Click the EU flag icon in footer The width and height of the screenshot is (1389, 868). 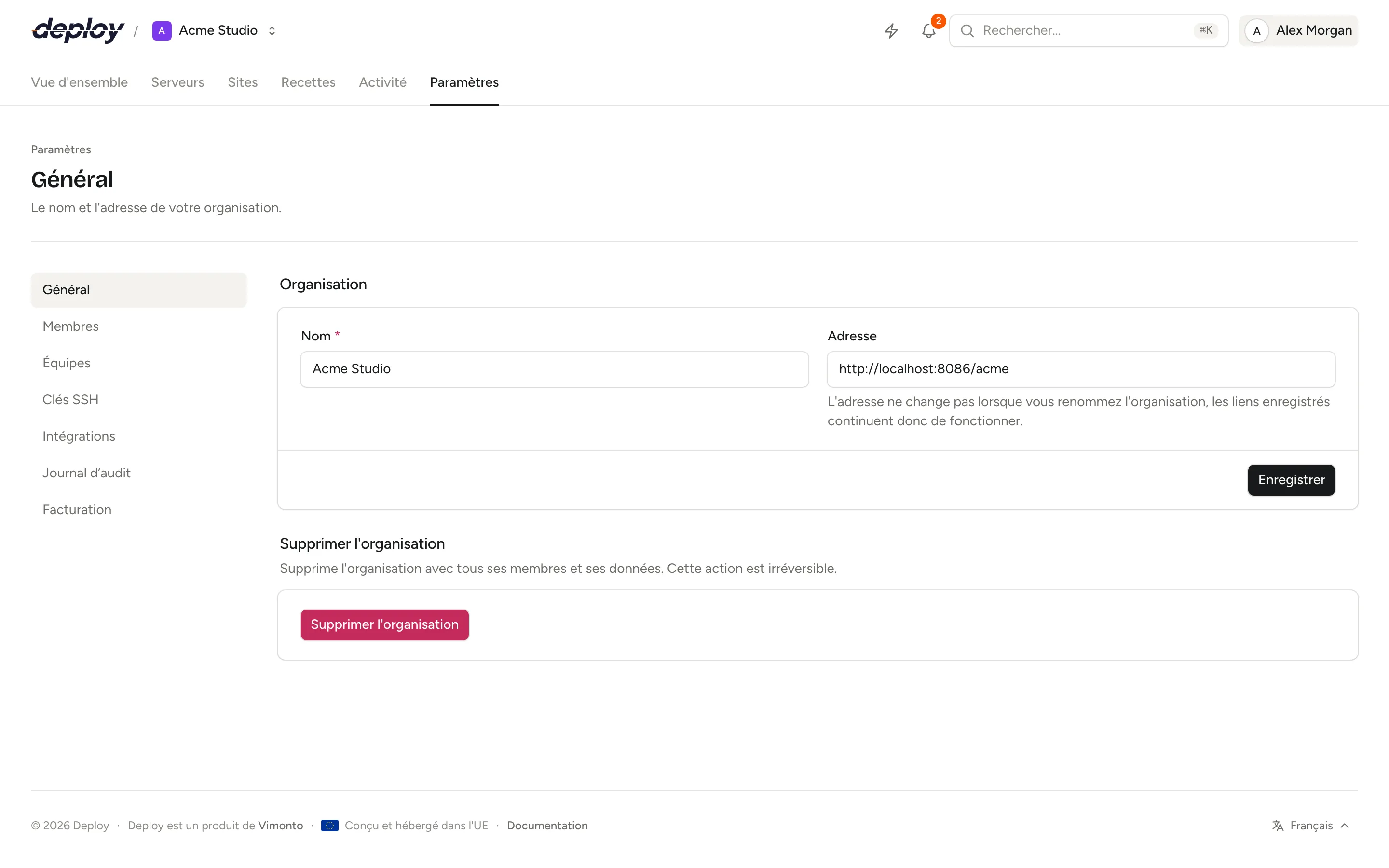click(329, 826)
